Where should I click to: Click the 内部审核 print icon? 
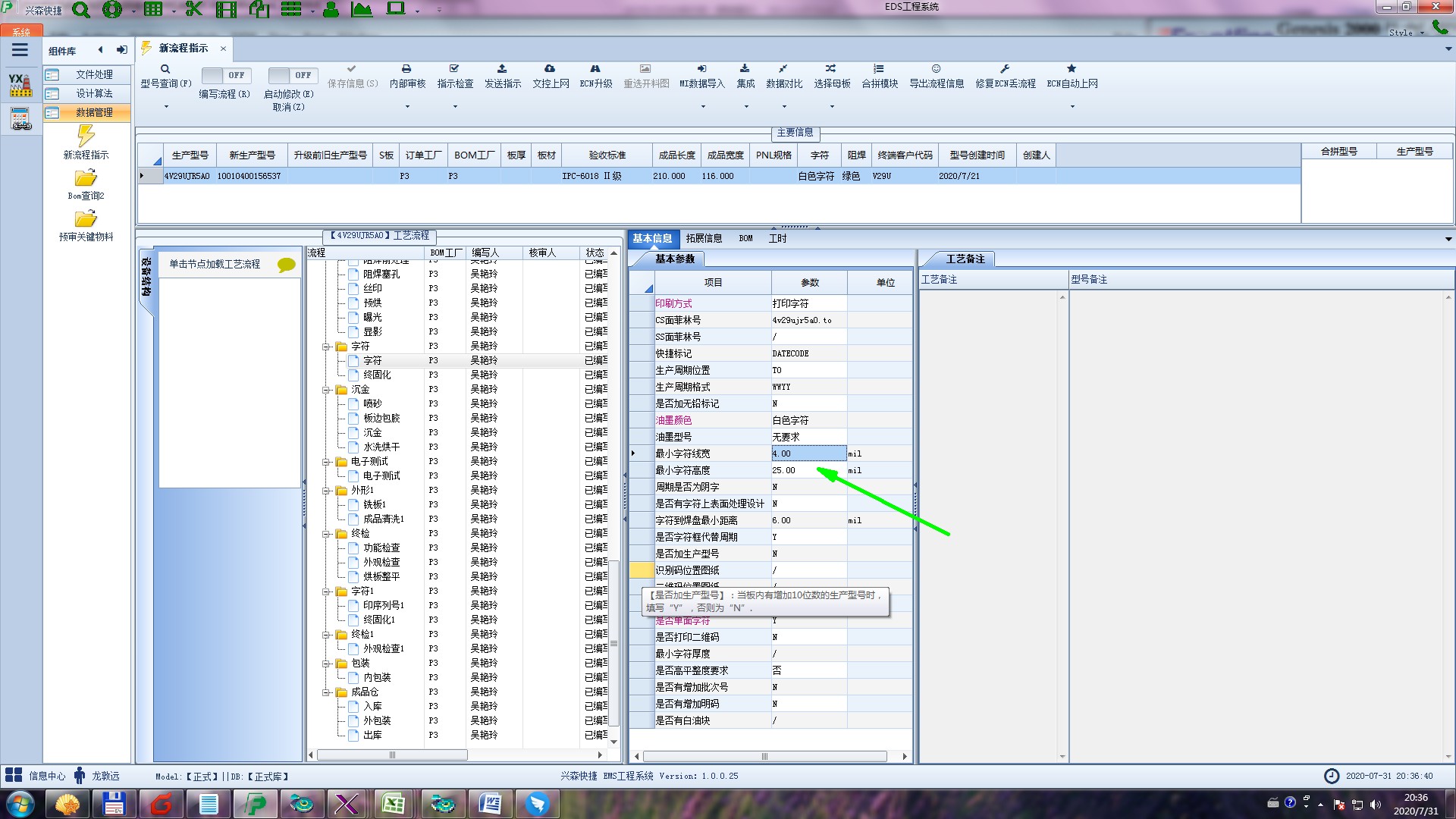click(x=406, y=69)
